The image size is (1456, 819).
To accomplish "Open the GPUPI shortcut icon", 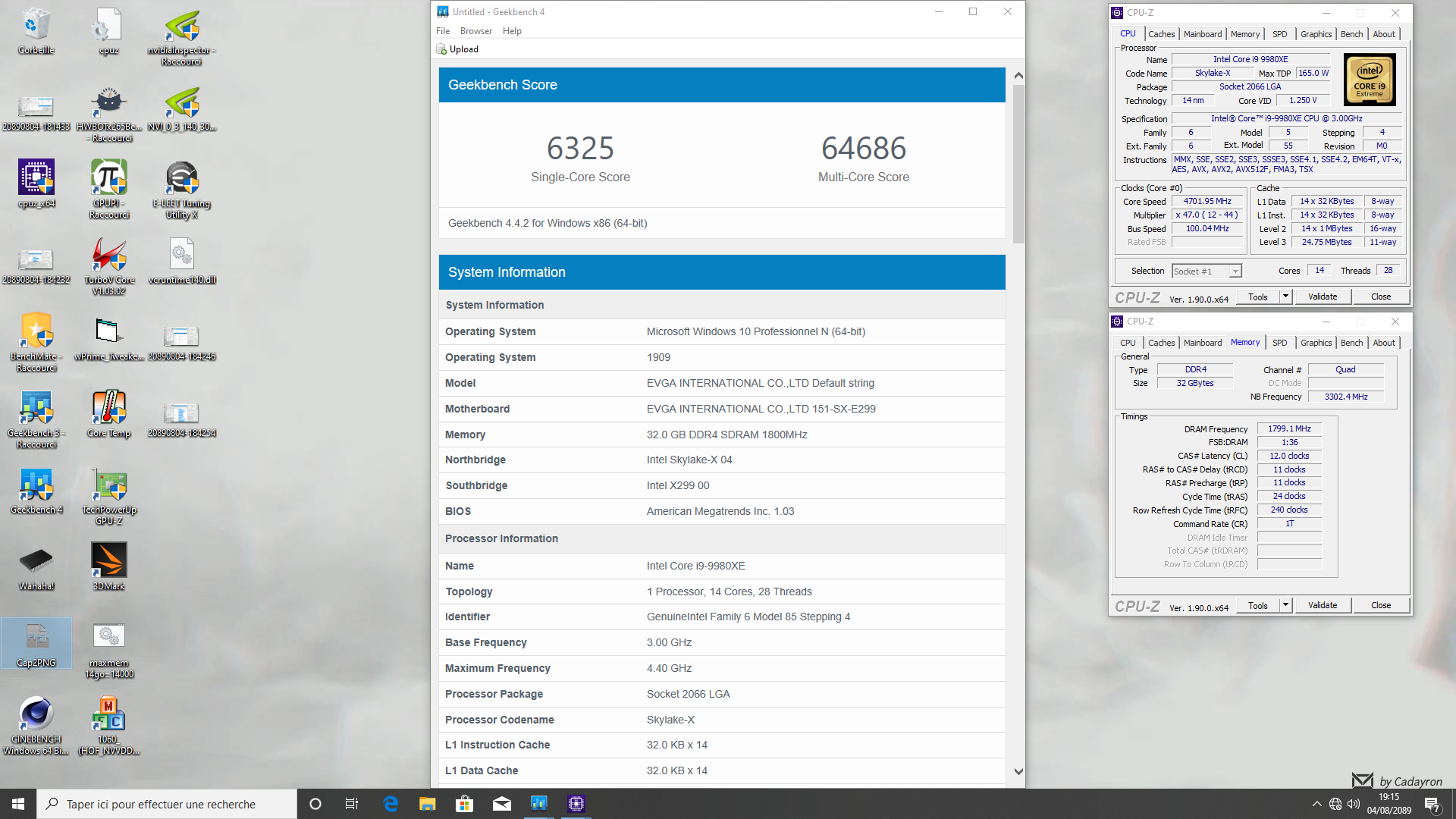I will [108, 190].
